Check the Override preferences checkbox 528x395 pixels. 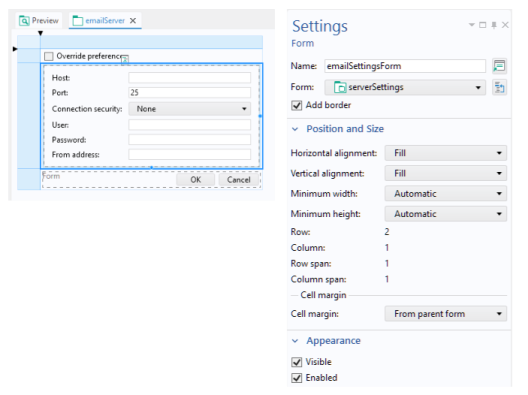pyautogui.click(x=49, y=56)
